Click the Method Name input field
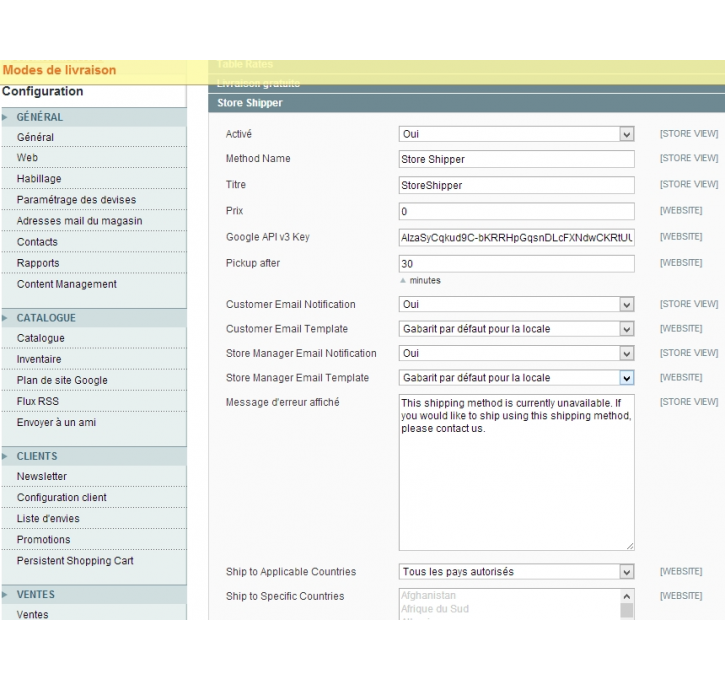Image resolution: width=725 pixels, height=680 pixels. [516, 159]
